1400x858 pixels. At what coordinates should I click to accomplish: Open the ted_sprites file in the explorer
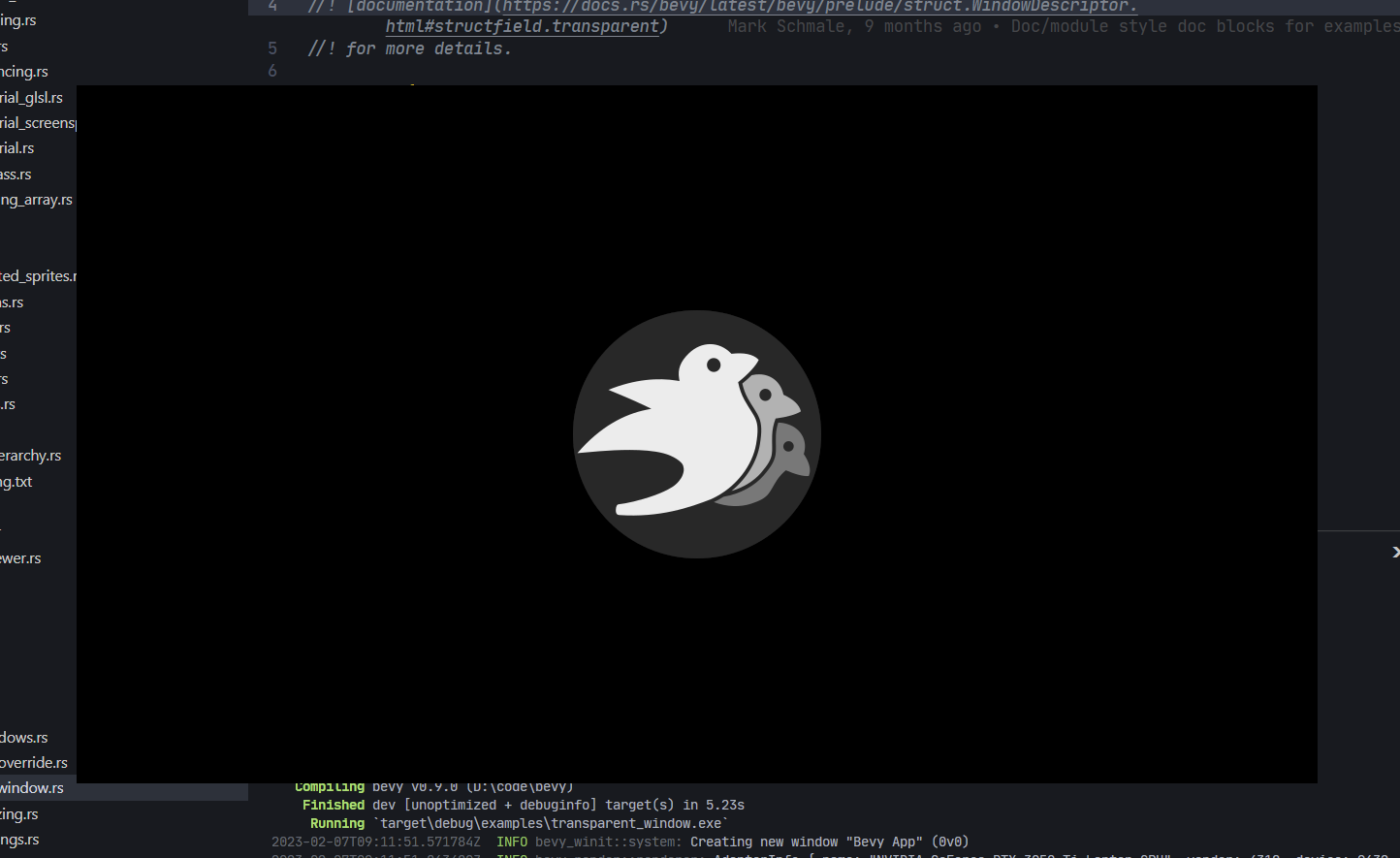(38, 276)
